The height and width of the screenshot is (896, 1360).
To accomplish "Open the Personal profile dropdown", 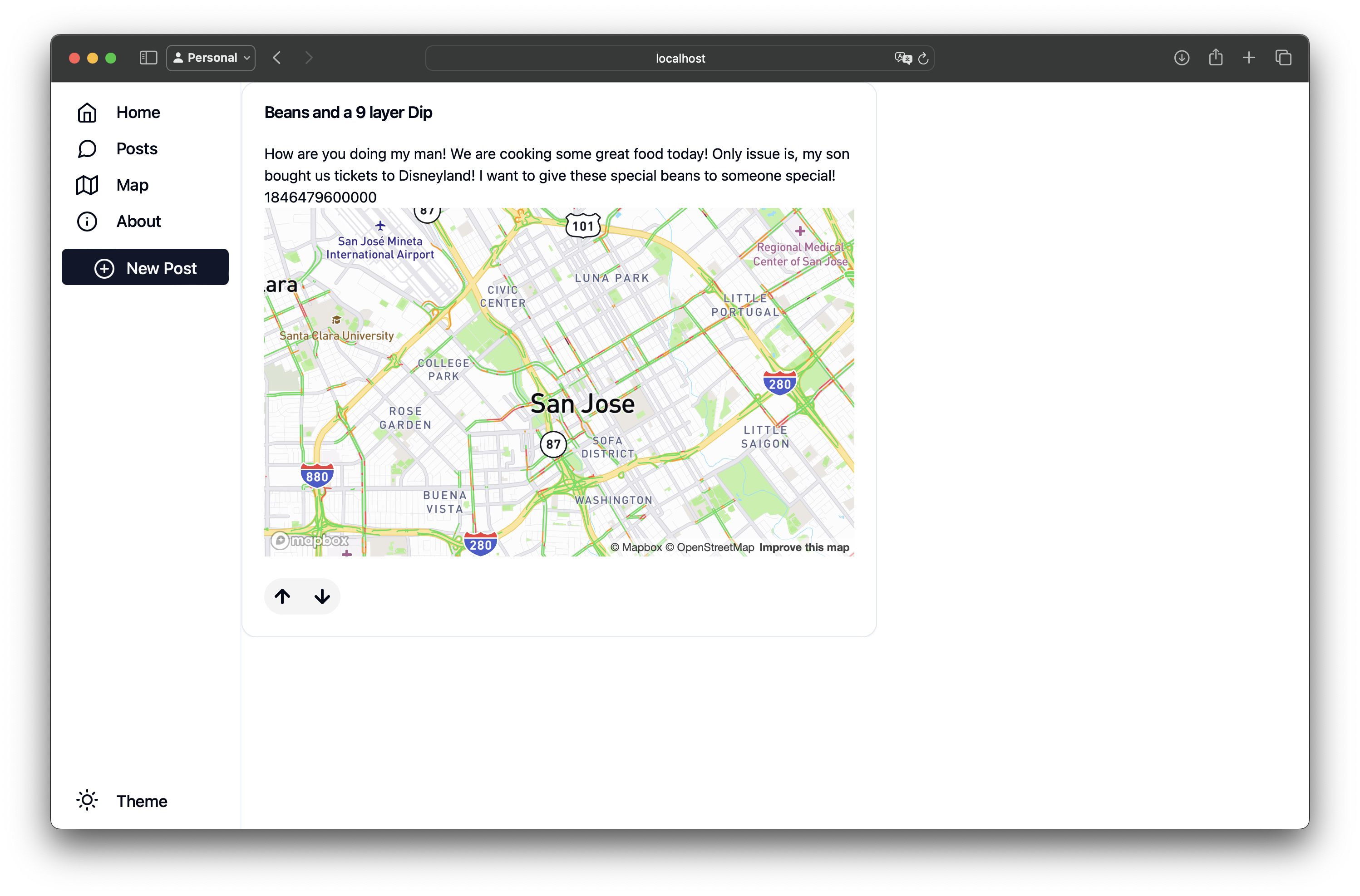I will (x=211, y=58).
